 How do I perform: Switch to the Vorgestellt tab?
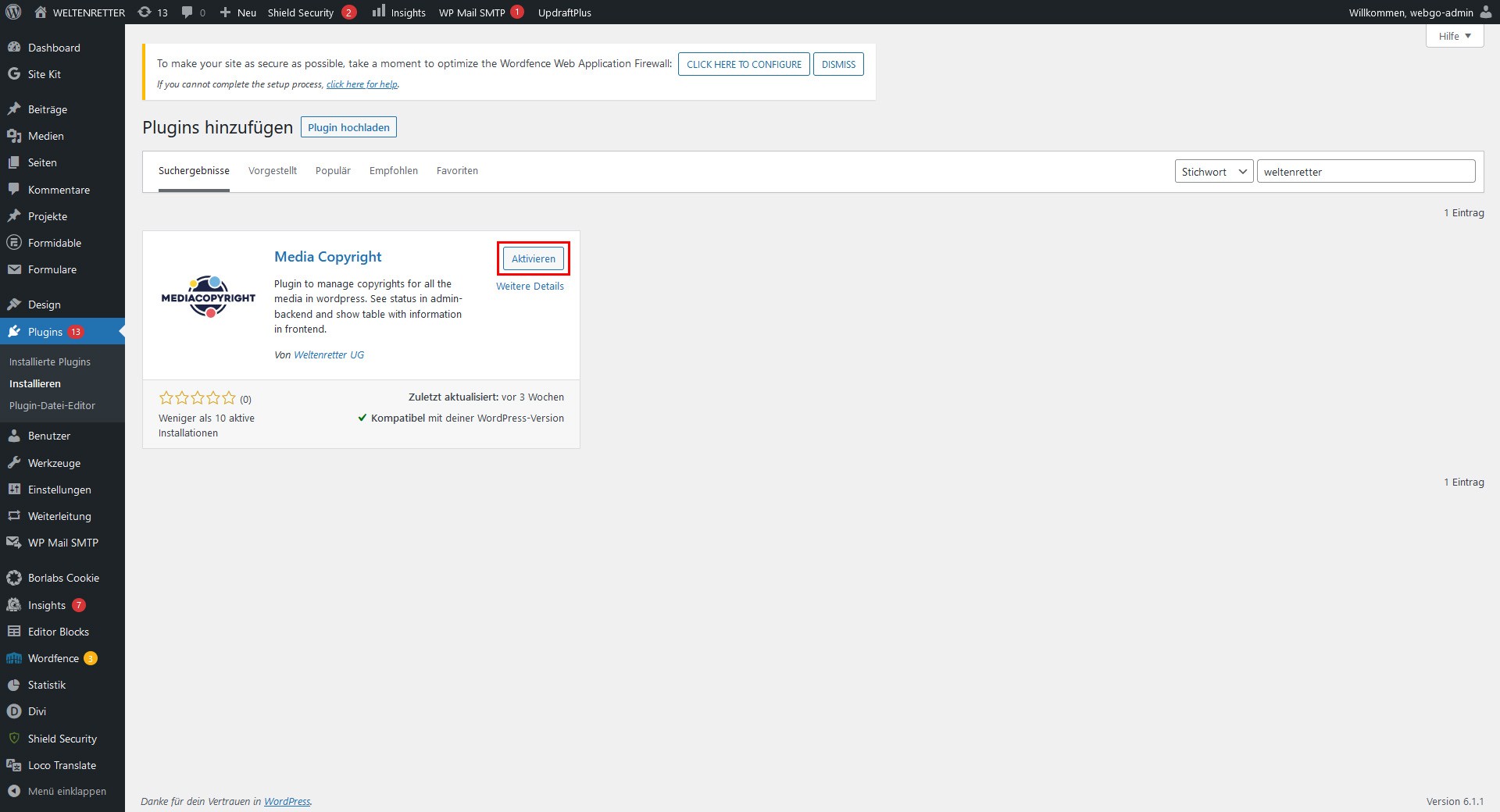[273, 171]
